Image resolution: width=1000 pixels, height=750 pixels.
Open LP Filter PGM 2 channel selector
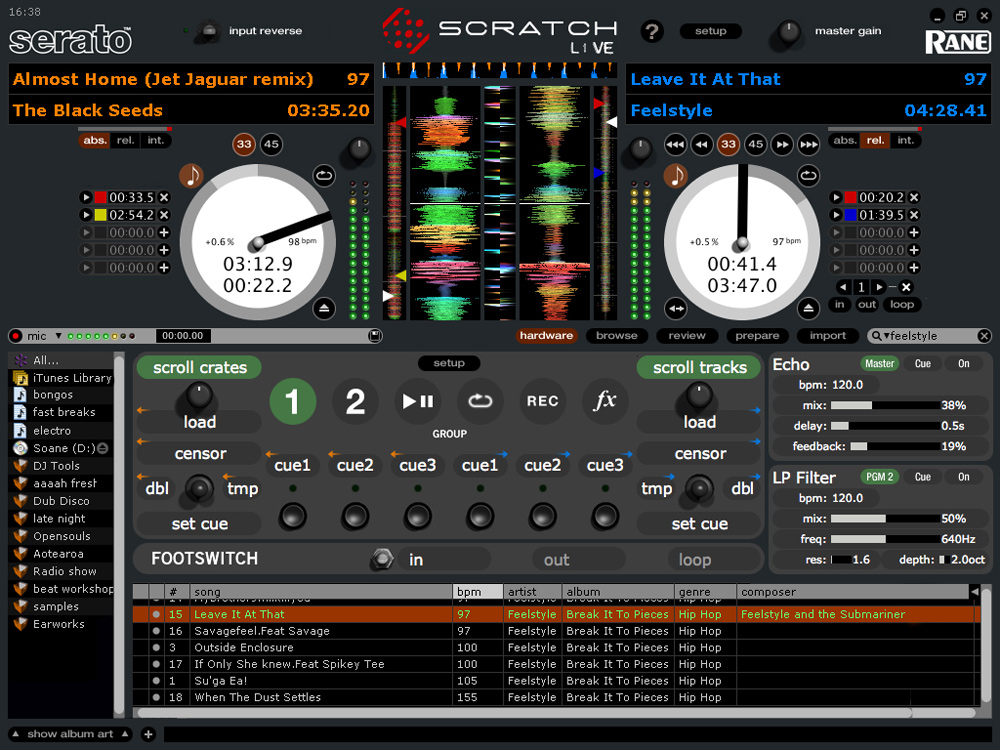pos(879,477)
